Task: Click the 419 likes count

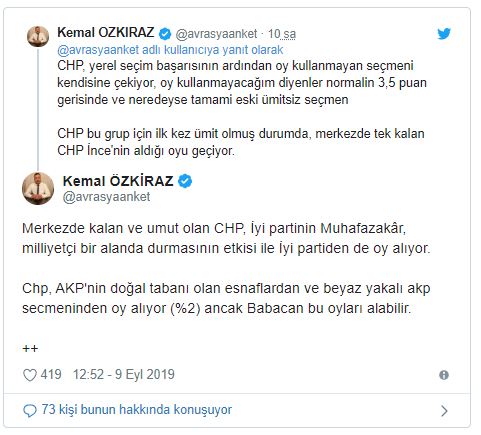Action: click(51, 375)
